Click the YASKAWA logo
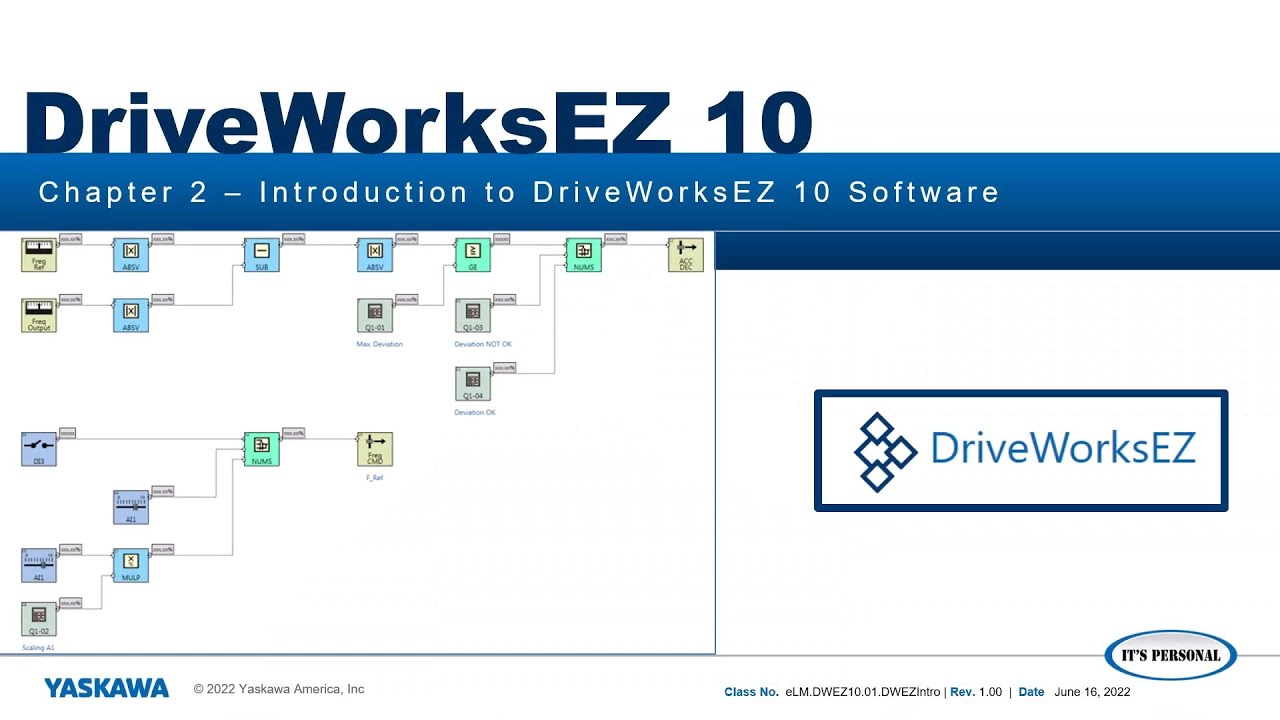 pyautogui.click(x=106, y=688)
